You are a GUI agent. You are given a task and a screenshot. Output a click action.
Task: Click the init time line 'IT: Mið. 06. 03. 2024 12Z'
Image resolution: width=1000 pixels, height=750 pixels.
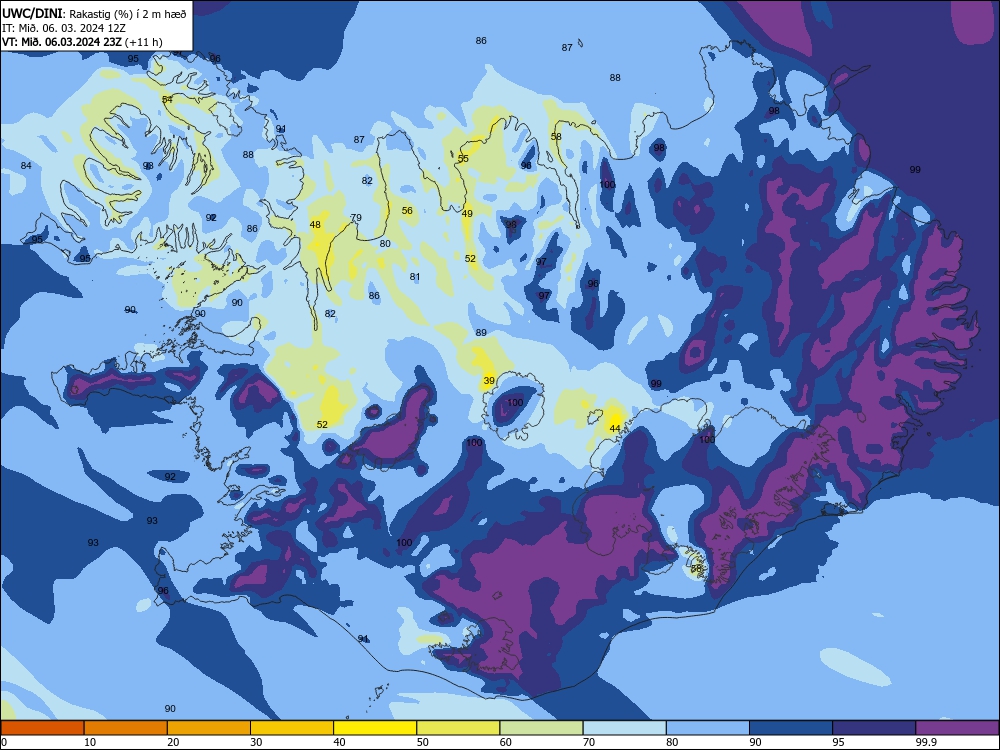[64, 28]
